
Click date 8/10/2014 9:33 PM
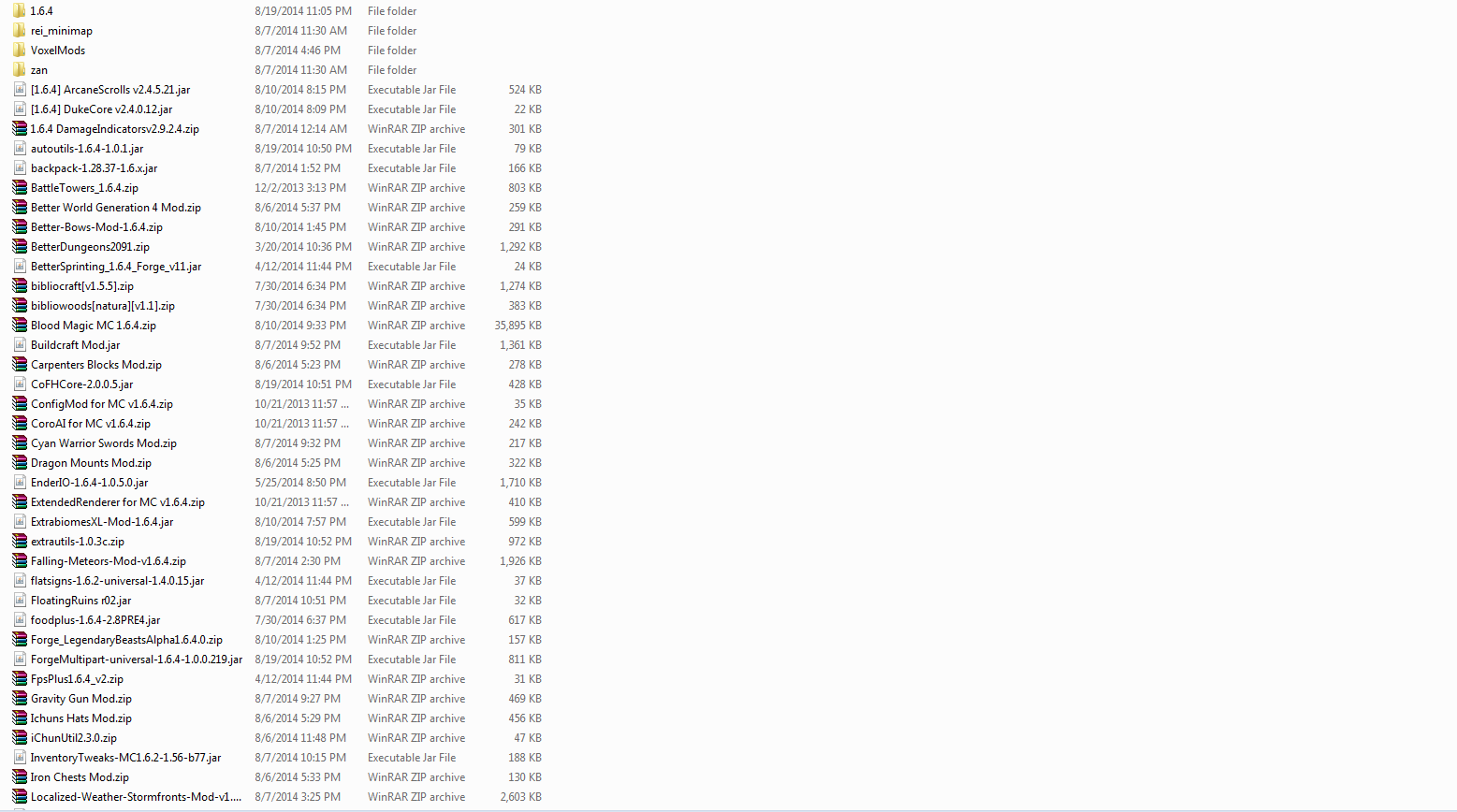click(300, 326)
